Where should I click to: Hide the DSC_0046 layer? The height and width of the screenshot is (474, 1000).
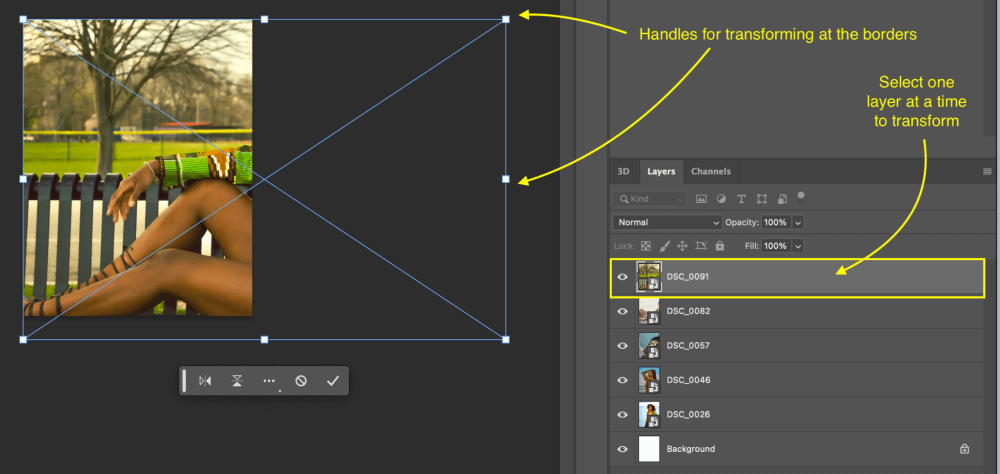point(623,380)
